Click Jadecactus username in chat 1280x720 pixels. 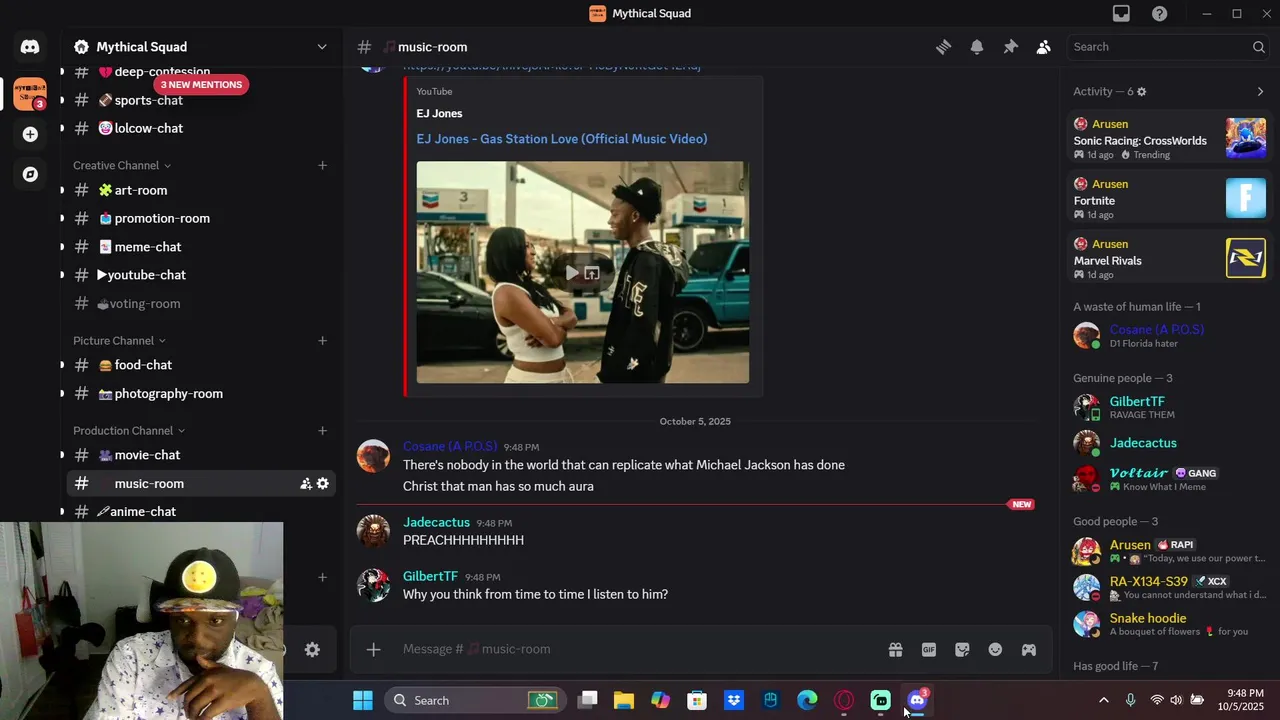(436, 522)
